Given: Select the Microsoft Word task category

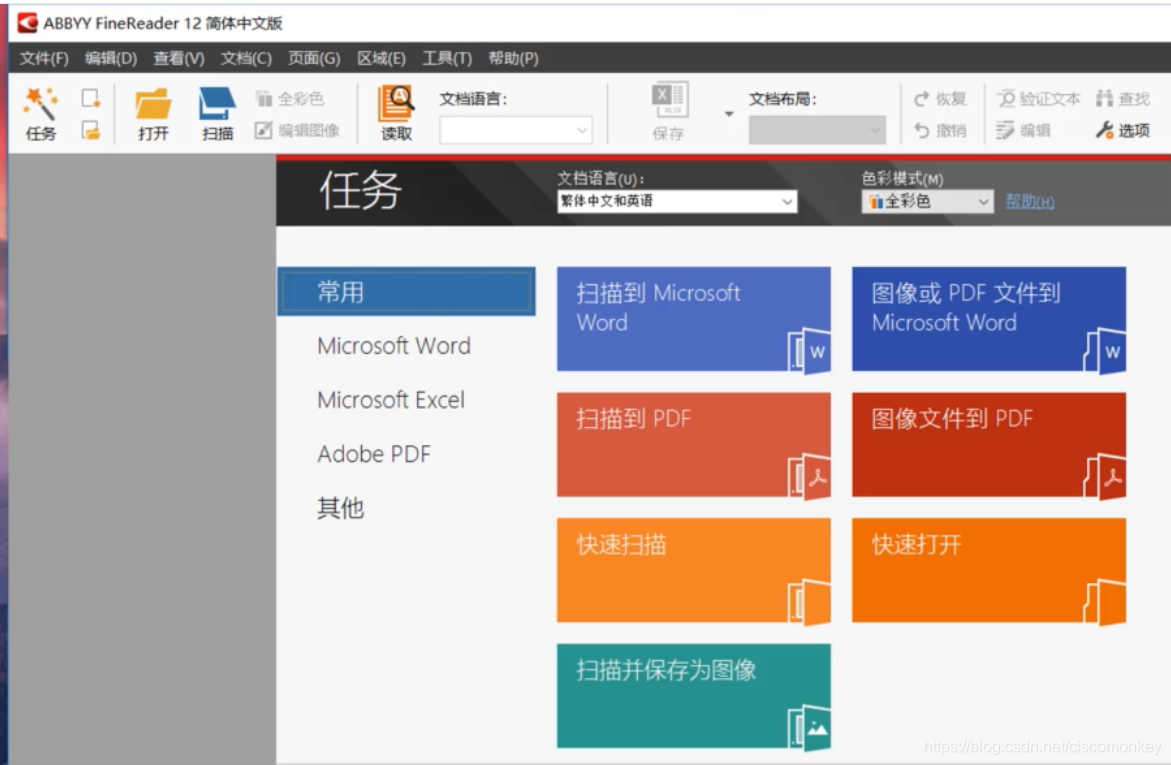Looking at the screenshot, I should (394, 346).
